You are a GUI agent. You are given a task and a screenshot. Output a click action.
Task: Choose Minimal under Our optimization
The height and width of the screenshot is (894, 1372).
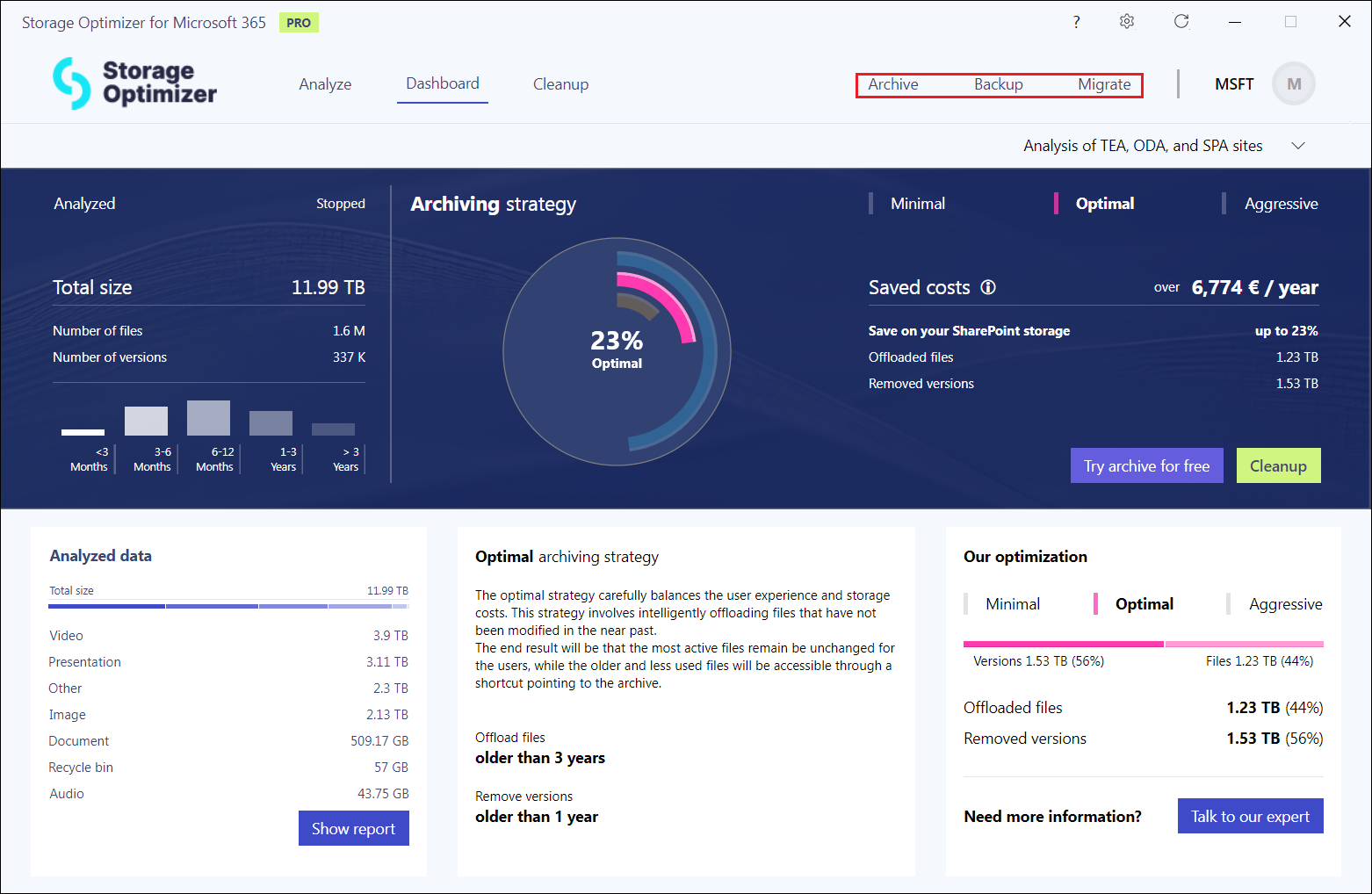coord(1012,604)
